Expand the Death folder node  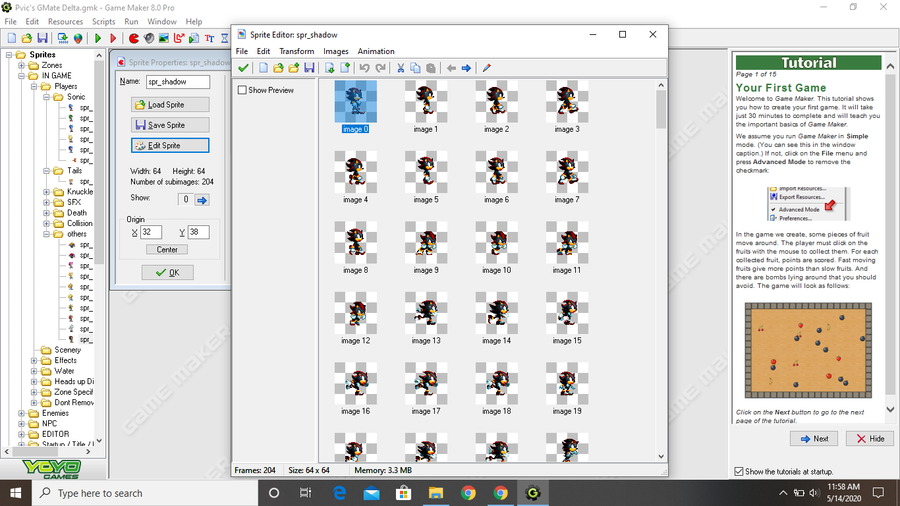46,213
